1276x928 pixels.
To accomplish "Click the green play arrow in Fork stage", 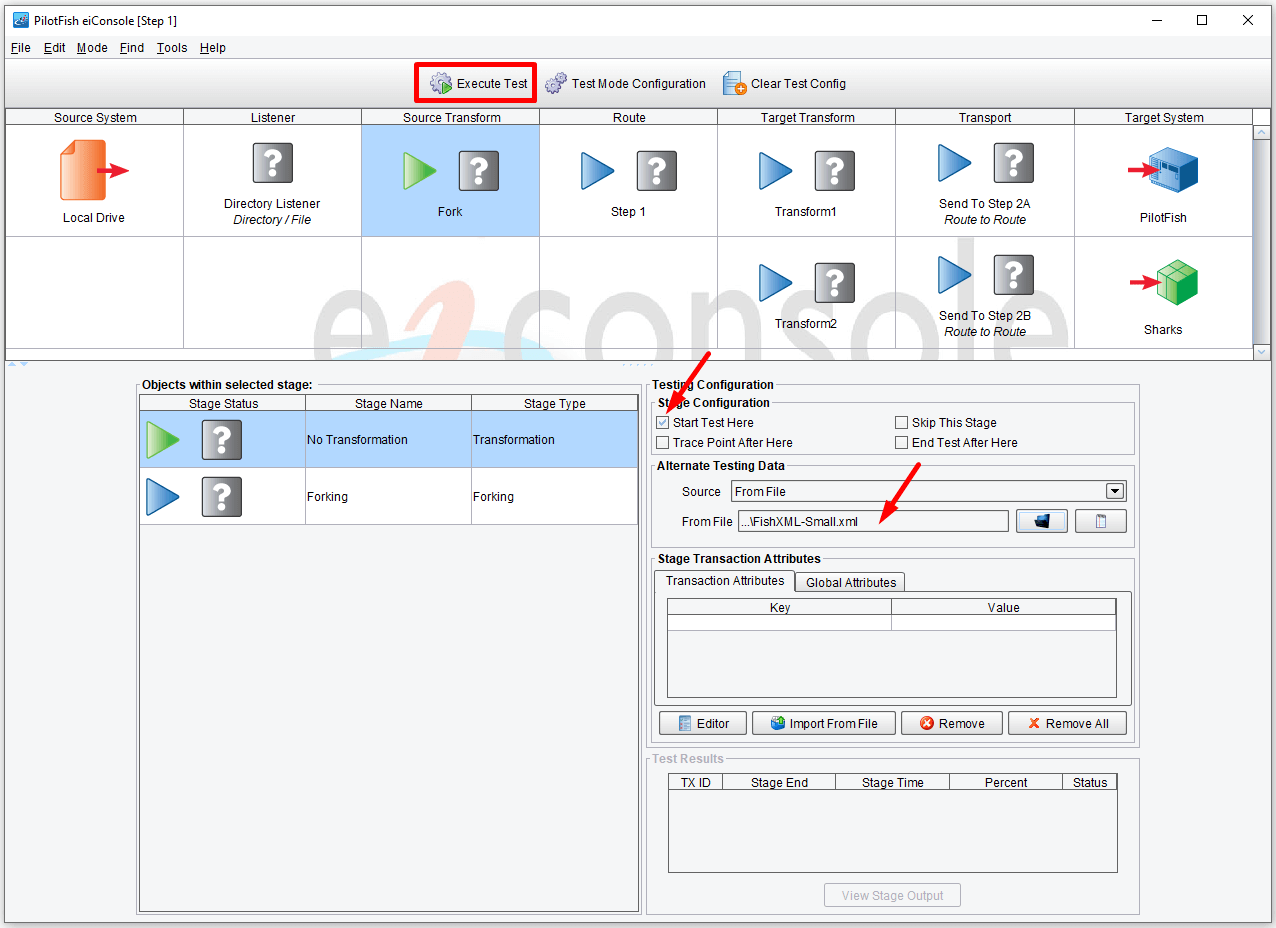I will tap(420, 171).
